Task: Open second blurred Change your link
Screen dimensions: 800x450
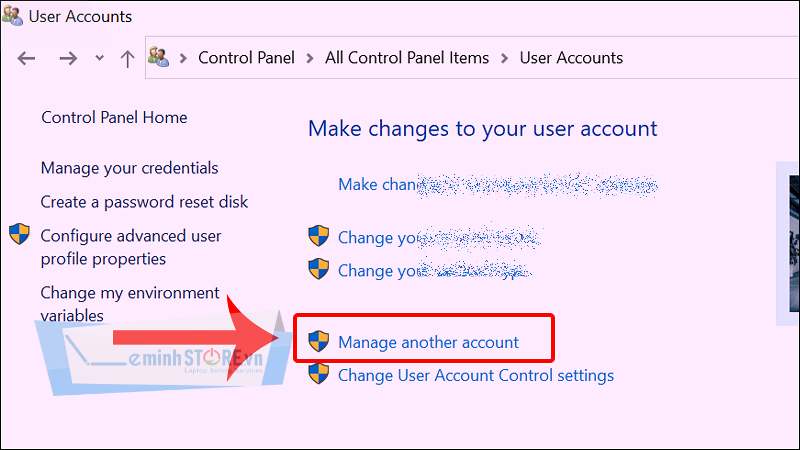Action: (x=435, y=270)
